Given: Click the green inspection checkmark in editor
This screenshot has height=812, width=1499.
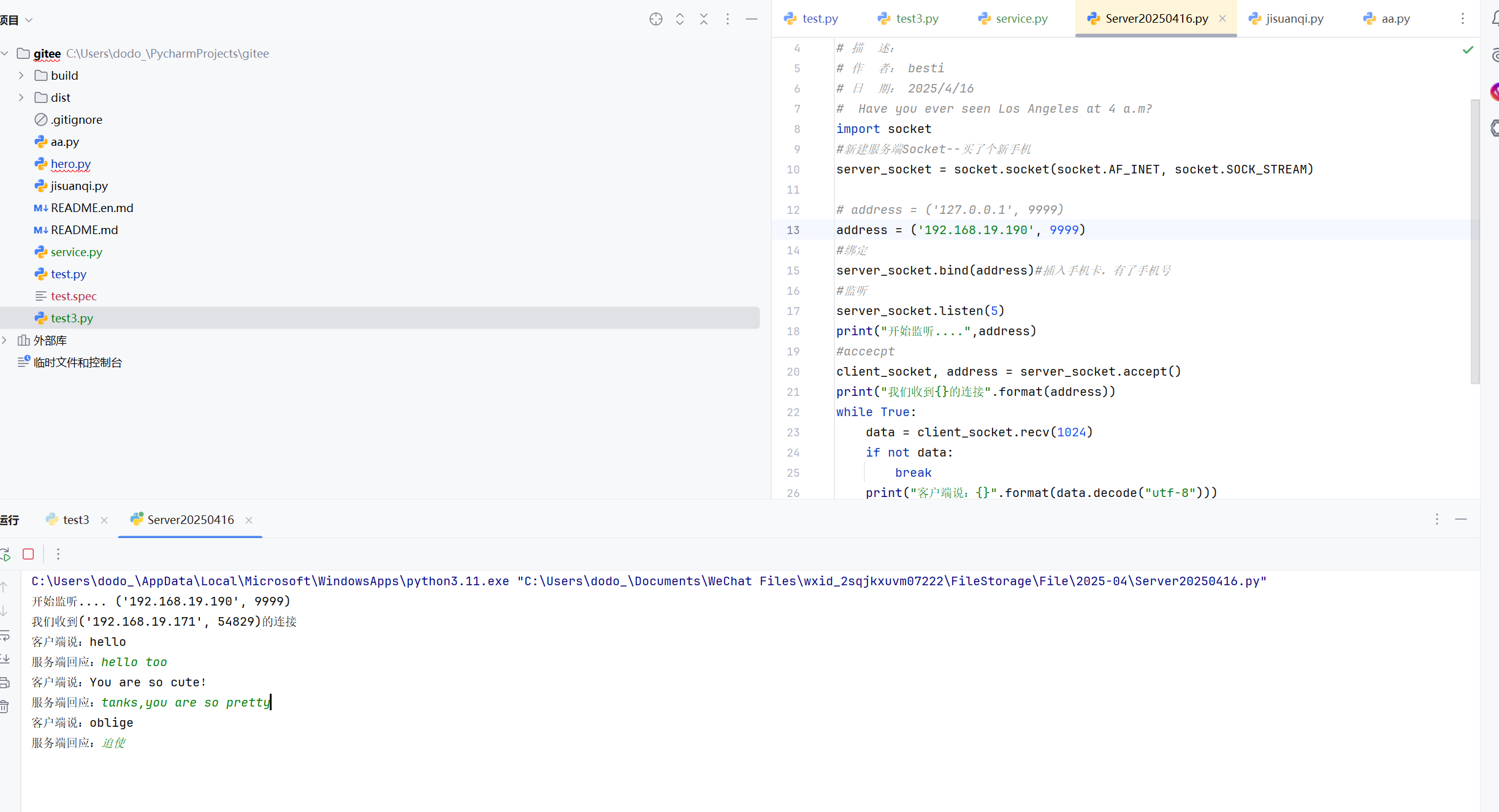Looking at the screenshot, I should [1467, 50].
